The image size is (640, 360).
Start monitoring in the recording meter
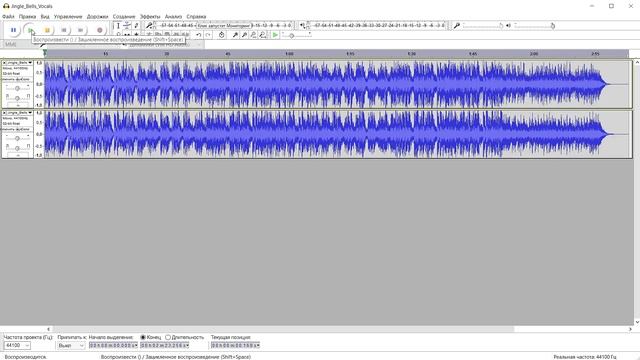tap(224, 25)
